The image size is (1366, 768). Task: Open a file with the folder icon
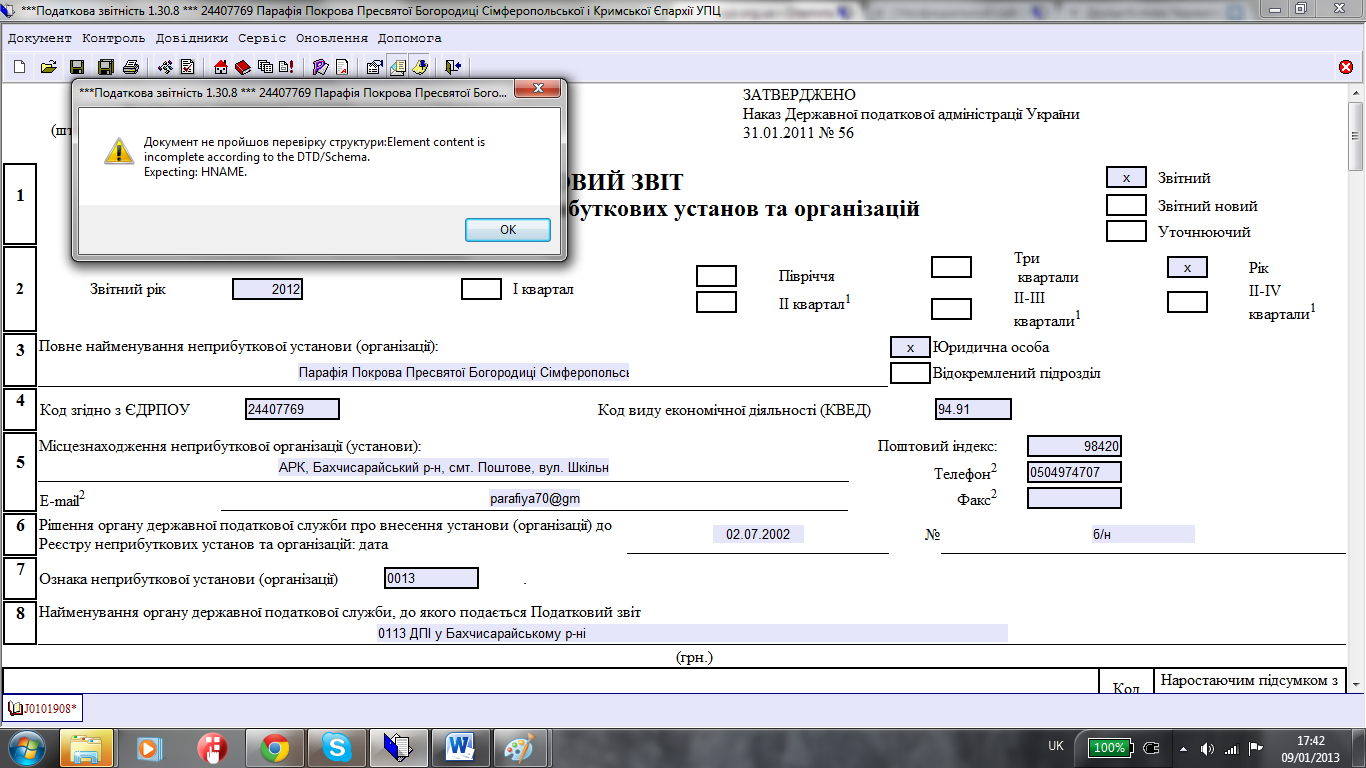(47, 67)
